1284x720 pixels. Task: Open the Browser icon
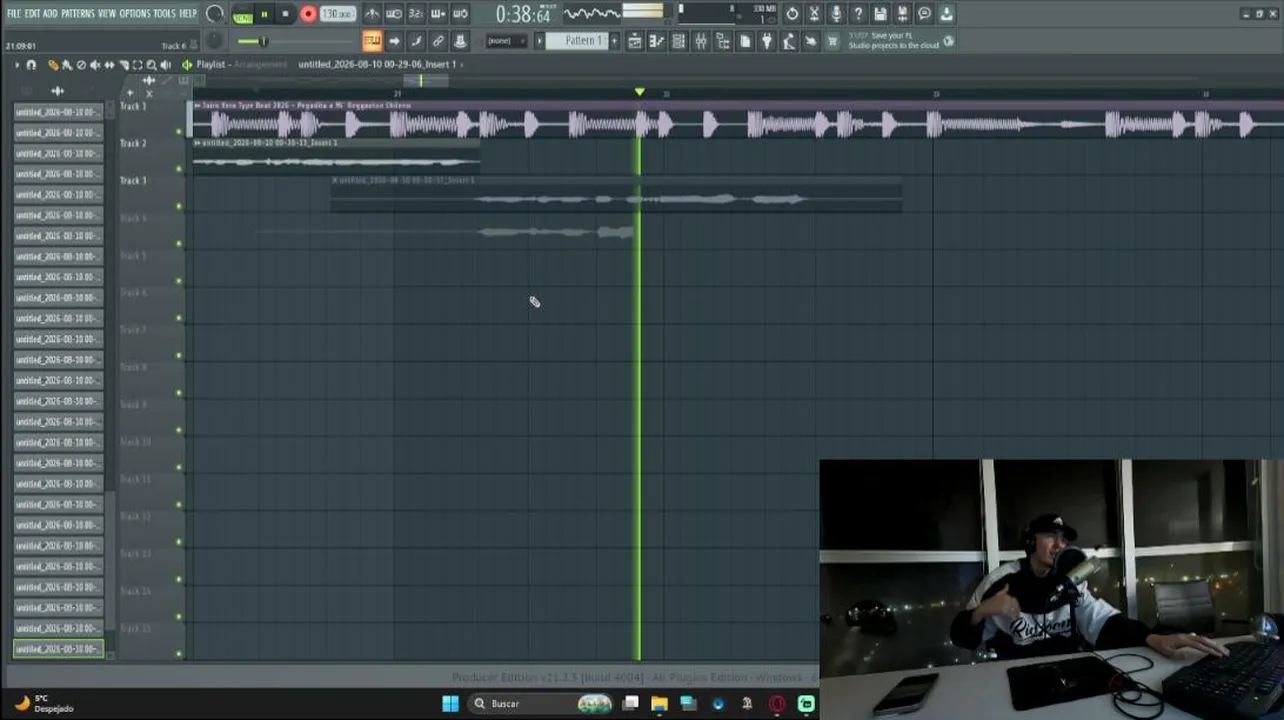pyautogui.click(x=723, y=41)
